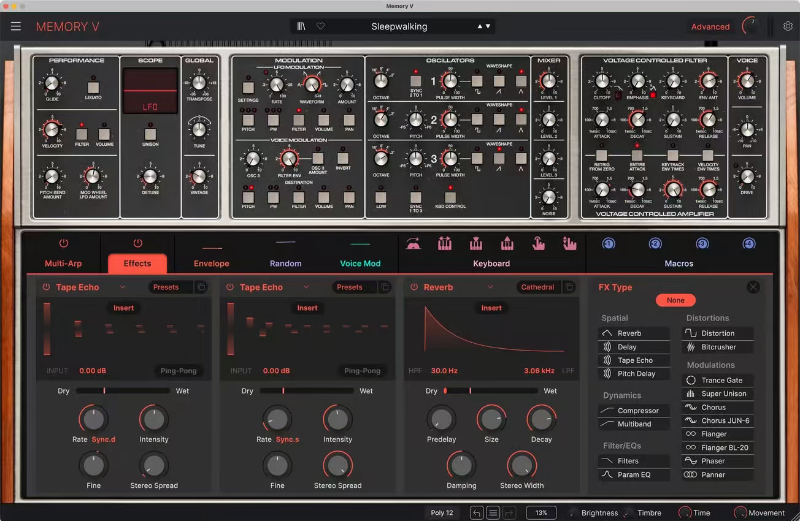Select Macro 4 icon
This screenshot has height=521, width=800.
pyautogui.click(x=748, y=244)
